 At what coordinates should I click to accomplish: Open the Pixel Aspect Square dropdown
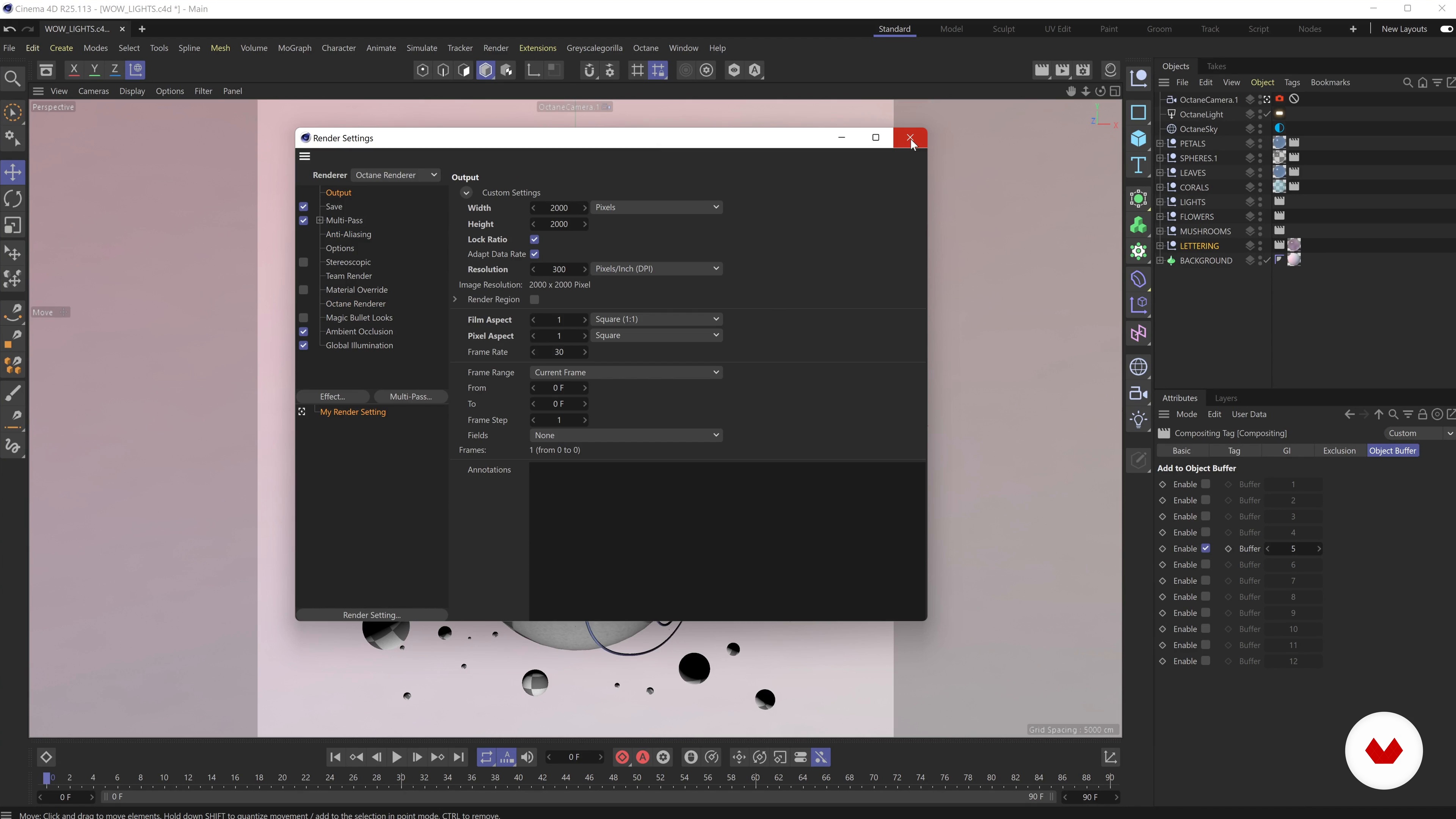tap(657, 336)
